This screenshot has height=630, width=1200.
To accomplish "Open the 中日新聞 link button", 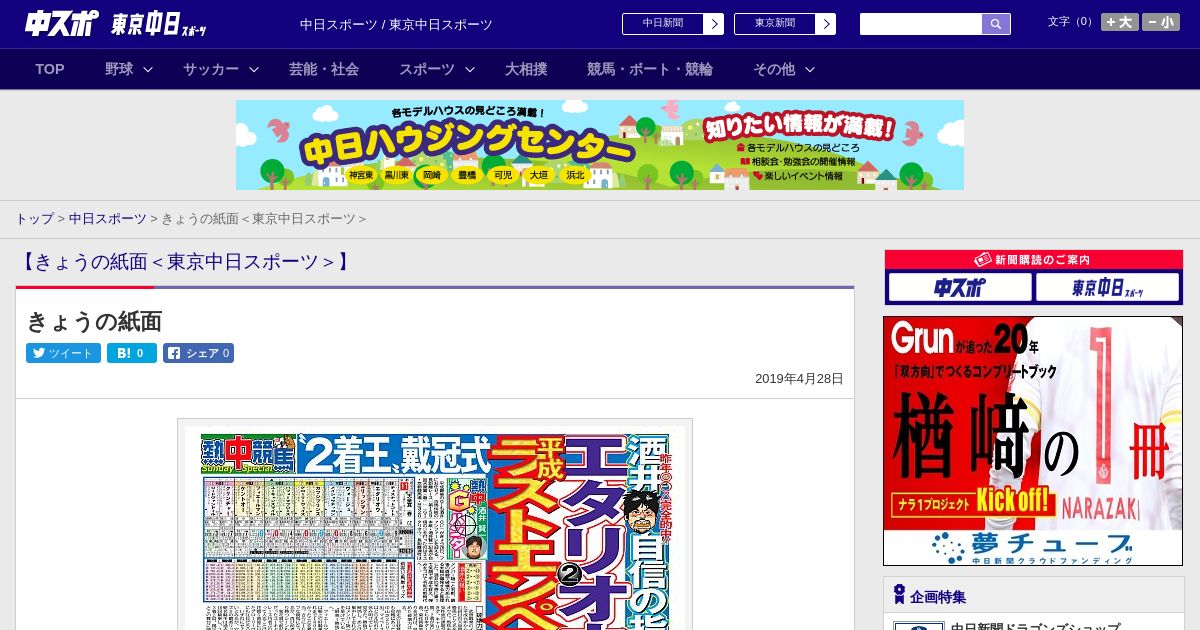I will point(663,24).
